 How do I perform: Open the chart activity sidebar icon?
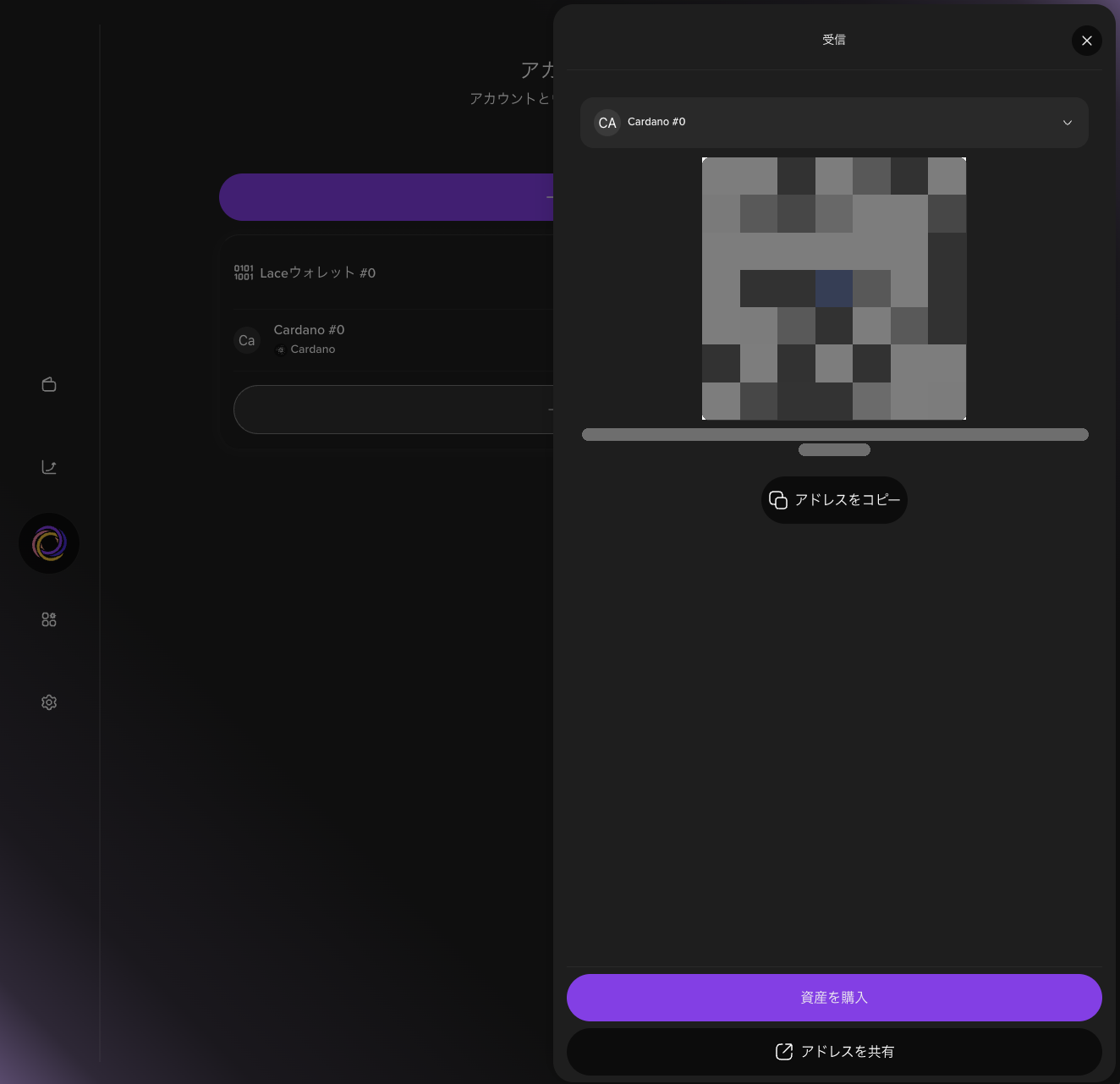49,467
